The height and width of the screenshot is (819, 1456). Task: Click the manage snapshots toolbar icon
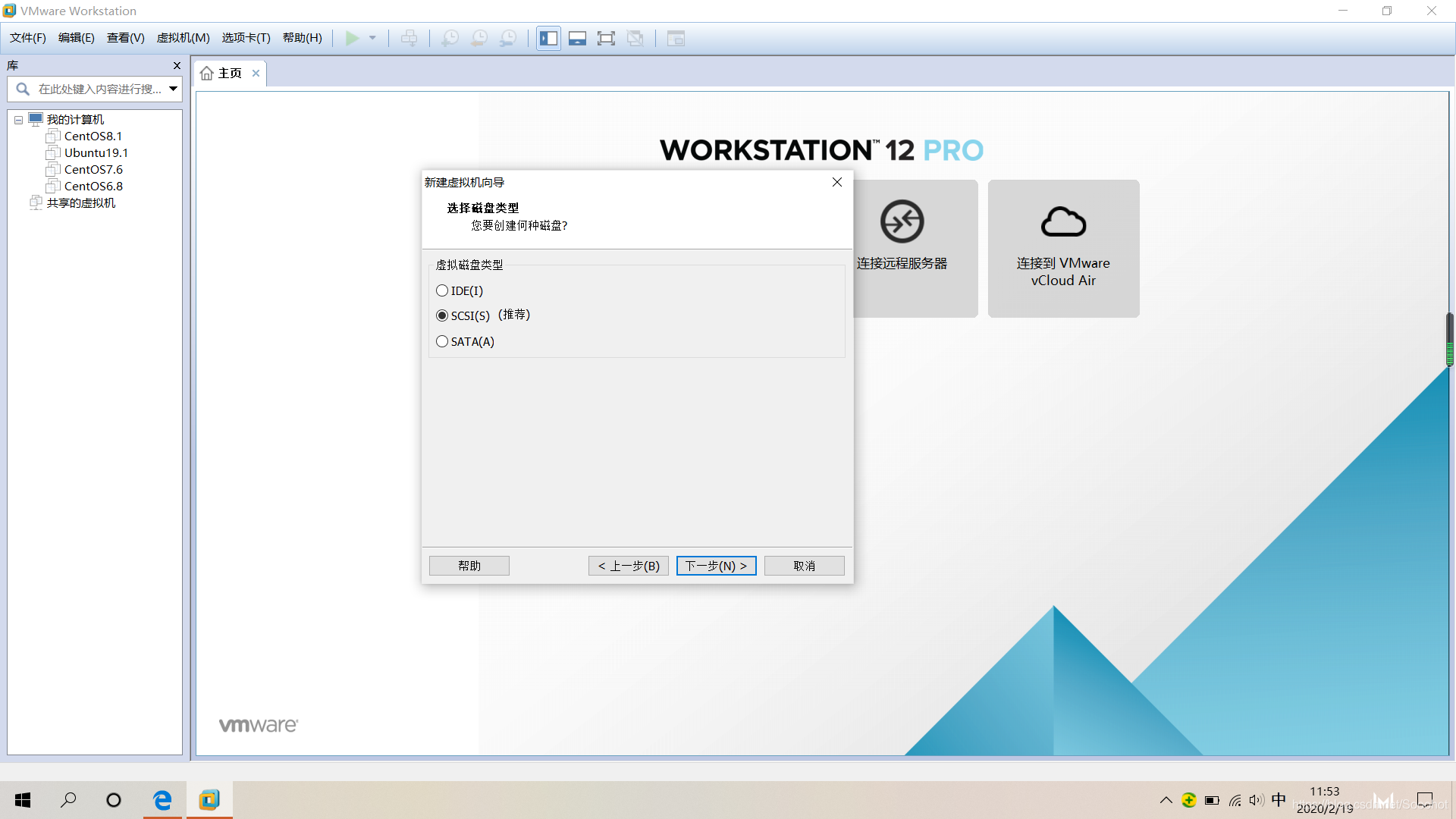coord(508,38)
